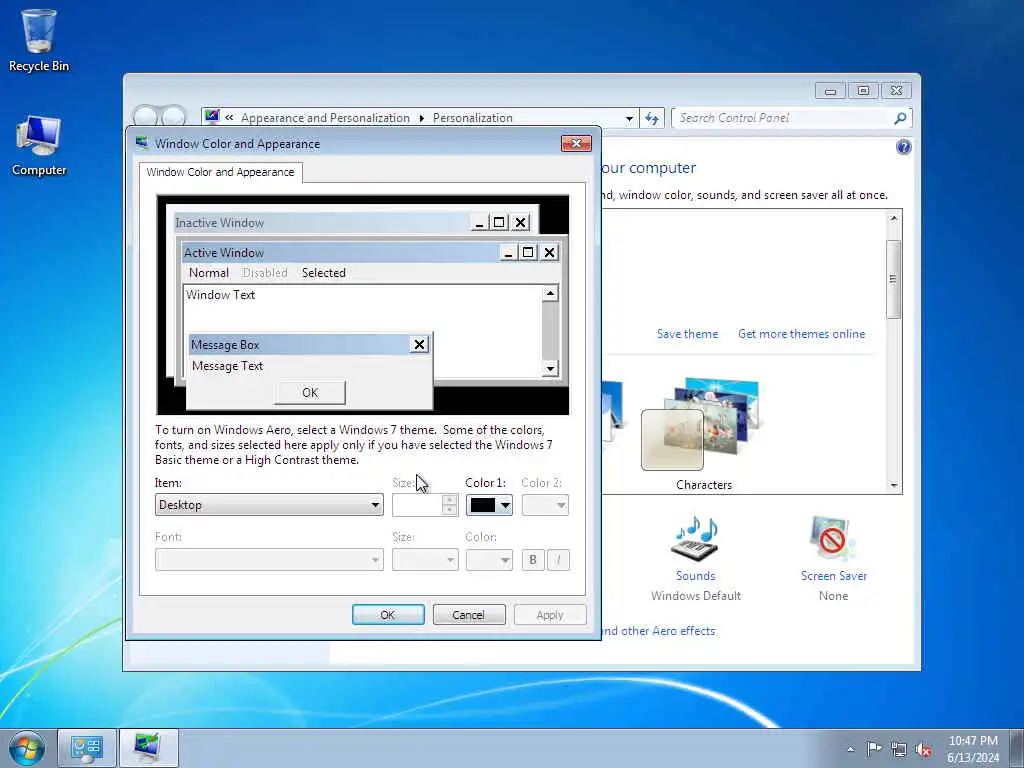Click the themes list scrollbar thumb
This screenshot has width=1024, height=768.
[893, 280]
